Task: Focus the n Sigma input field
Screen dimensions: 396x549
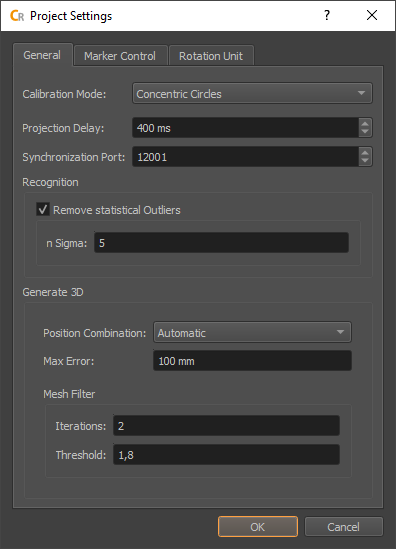Action: point(221,243)
